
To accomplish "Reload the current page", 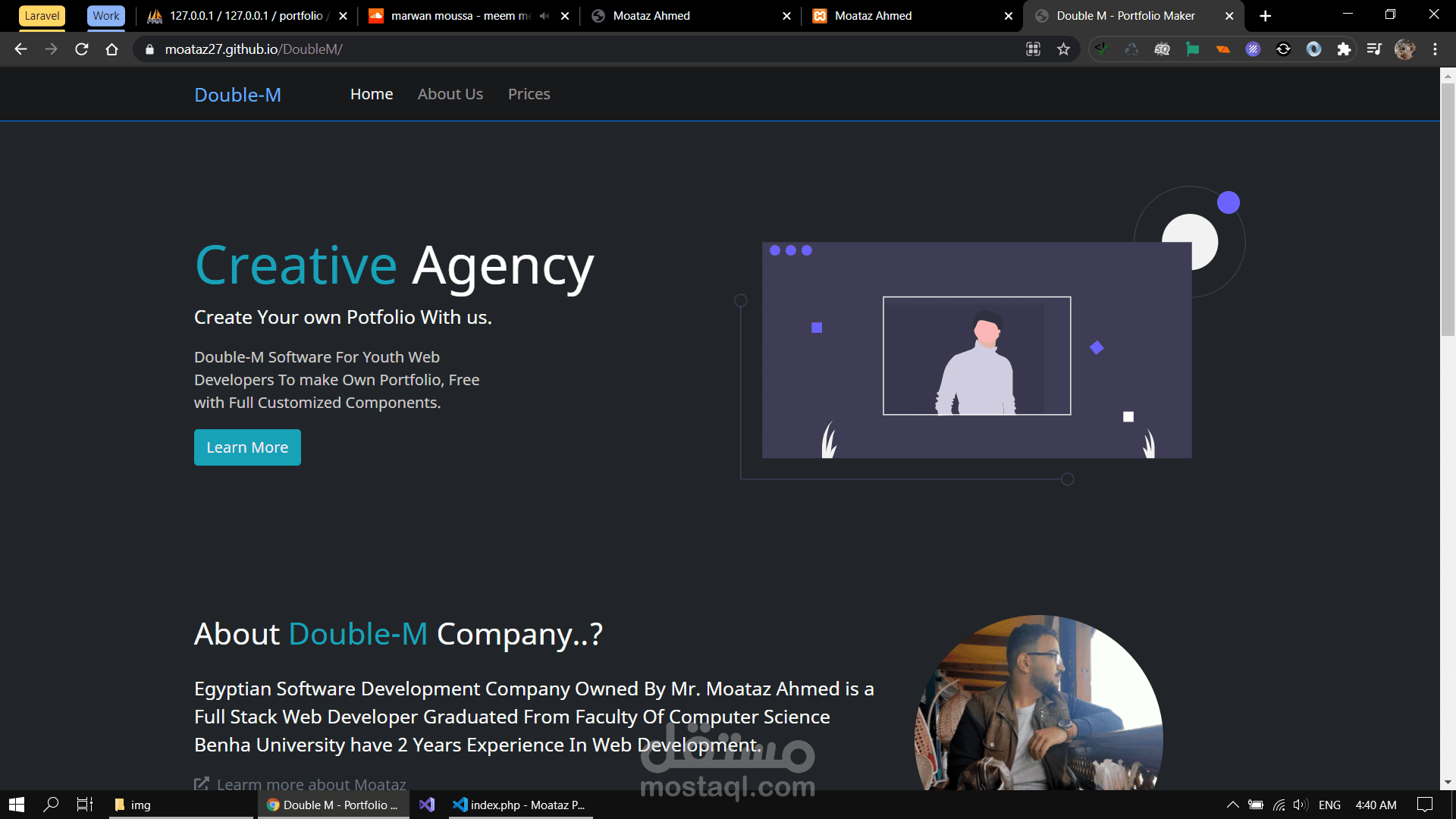I will (82, 49).
